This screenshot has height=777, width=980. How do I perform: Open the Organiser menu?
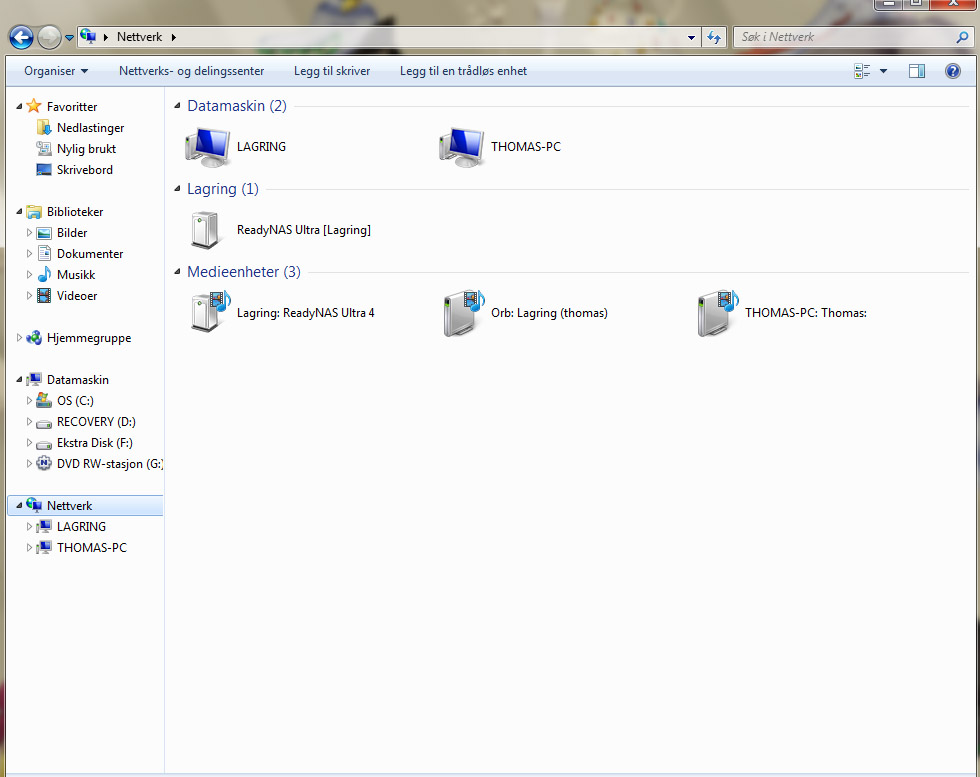pos(56,71)
